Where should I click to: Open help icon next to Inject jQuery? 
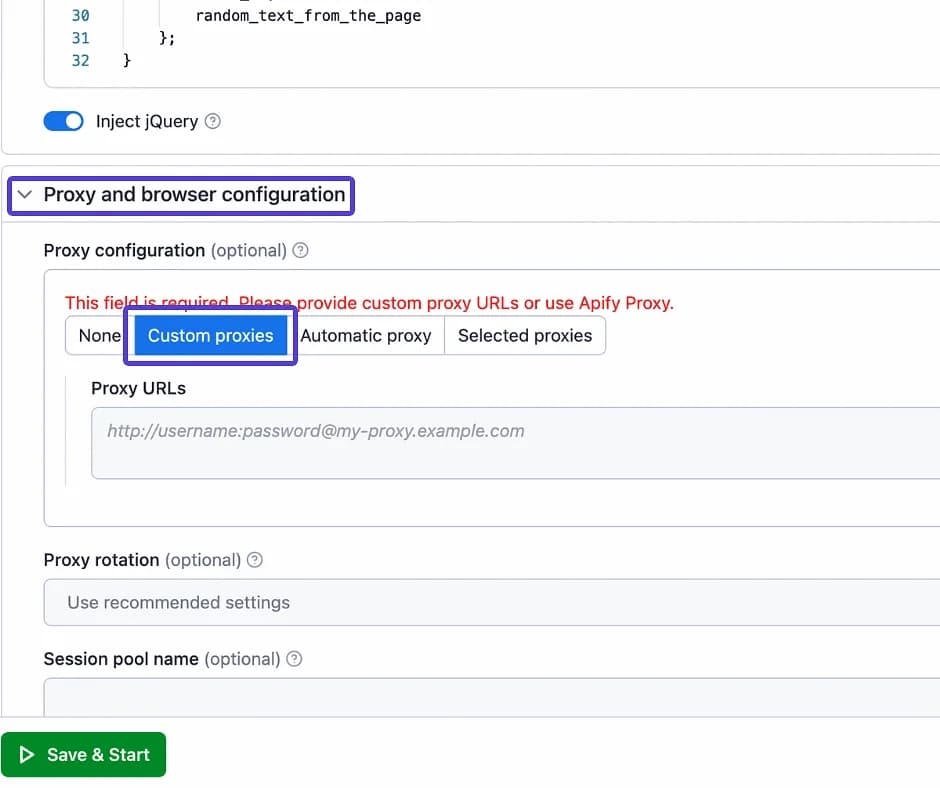click(212, 121)
